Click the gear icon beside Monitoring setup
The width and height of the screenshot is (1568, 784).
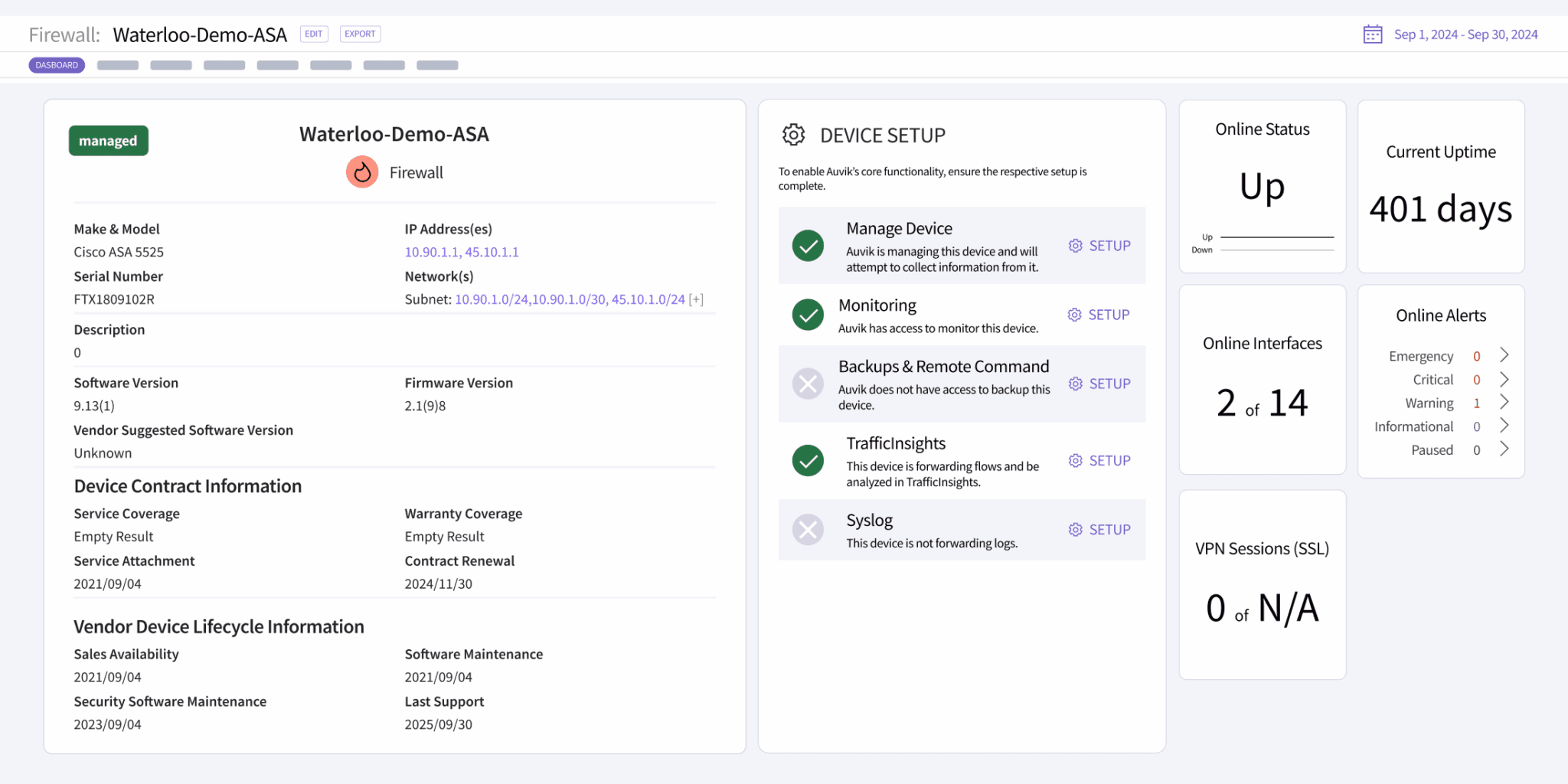pyautogui.click(x=1075, y=314)
